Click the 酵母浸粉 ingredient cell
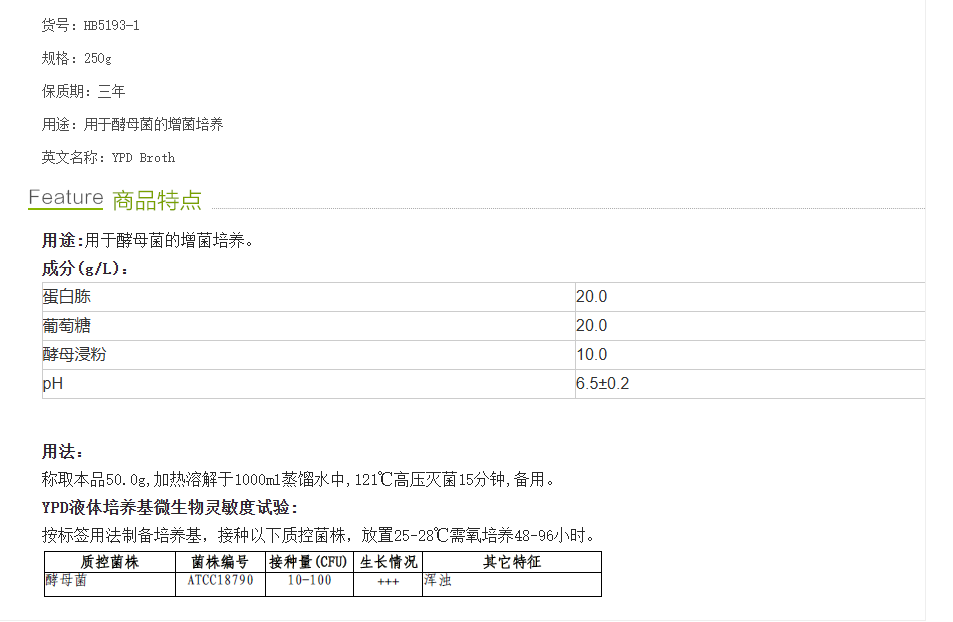 click(x=309, y=354)
